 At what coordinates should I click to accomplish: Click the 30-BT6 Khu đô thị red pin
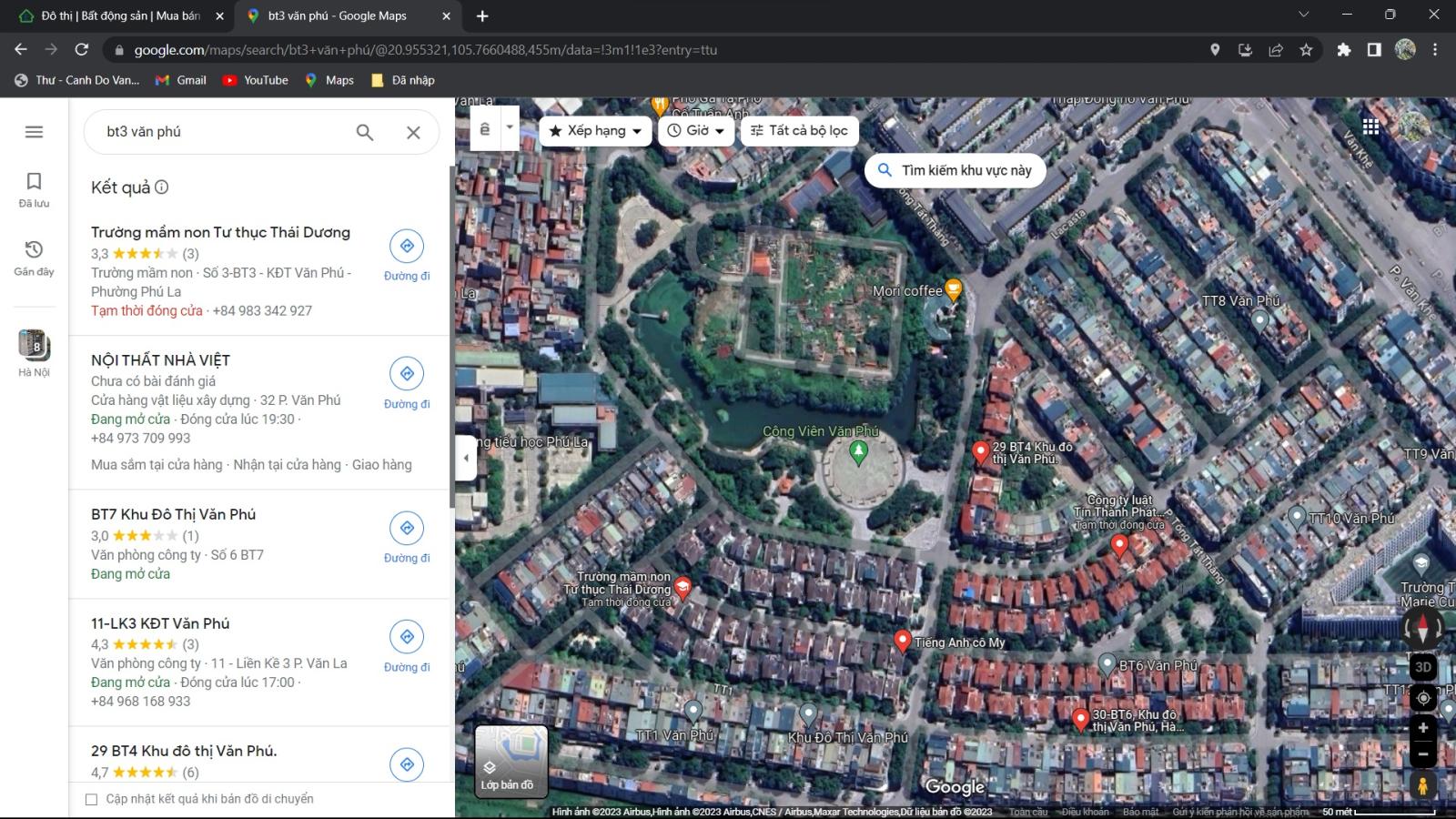pos(1080,719)
